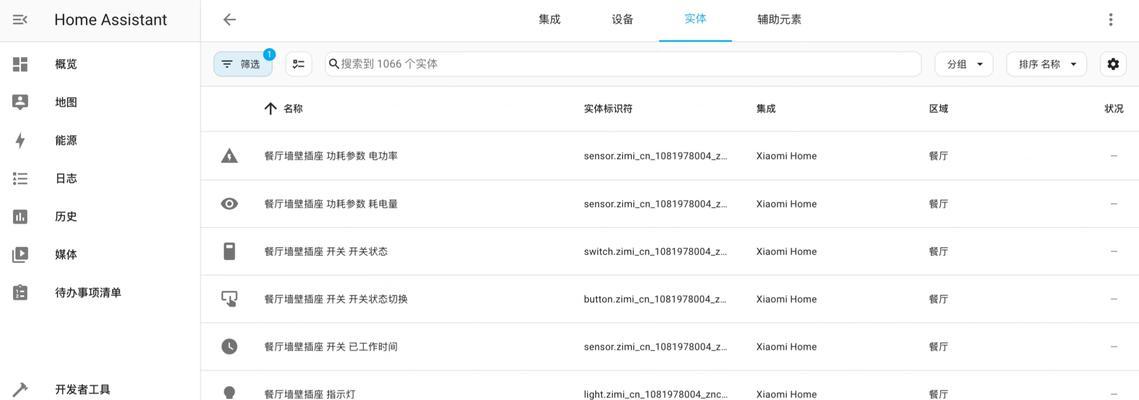The height and width of the screenshot is (400, 1139).
Task: Switch to the 设备 tab
Action: click(623, 20)
